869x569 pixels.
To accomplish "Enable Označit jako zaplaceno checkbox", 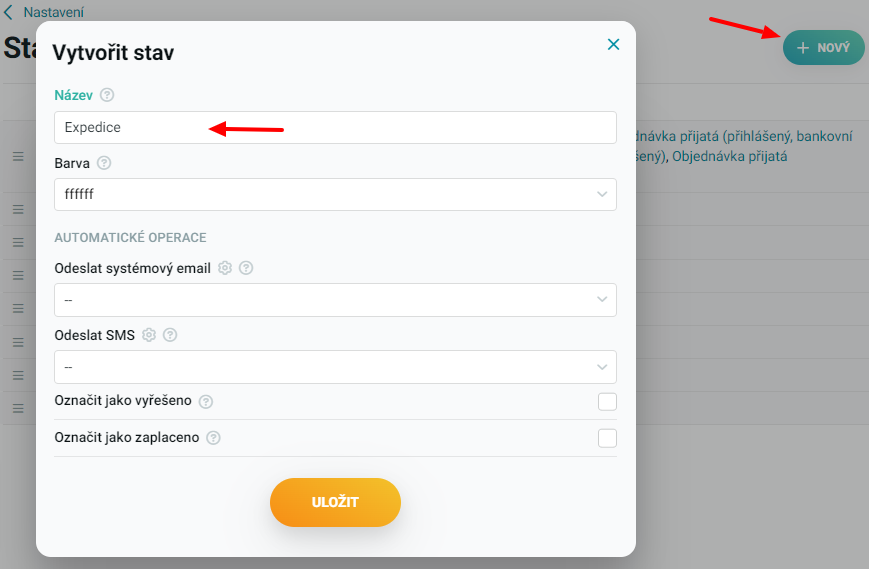I will tap(607, 438).
